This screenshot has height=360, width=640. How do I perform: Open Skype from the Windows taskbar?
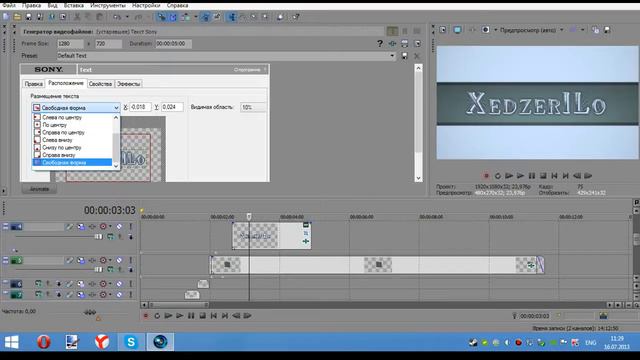[x=131, y=342]
